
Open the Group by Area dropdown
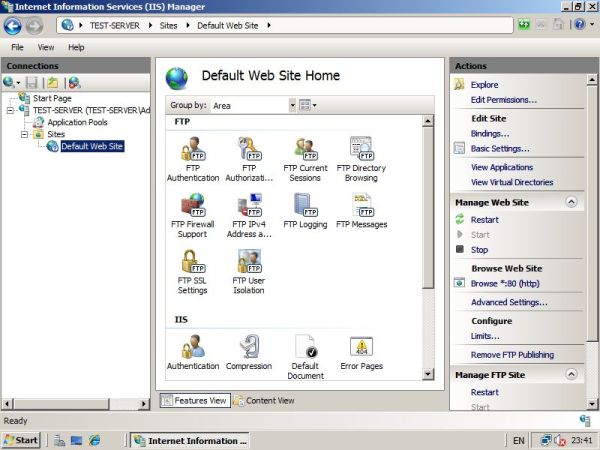(x=292, y=105)
